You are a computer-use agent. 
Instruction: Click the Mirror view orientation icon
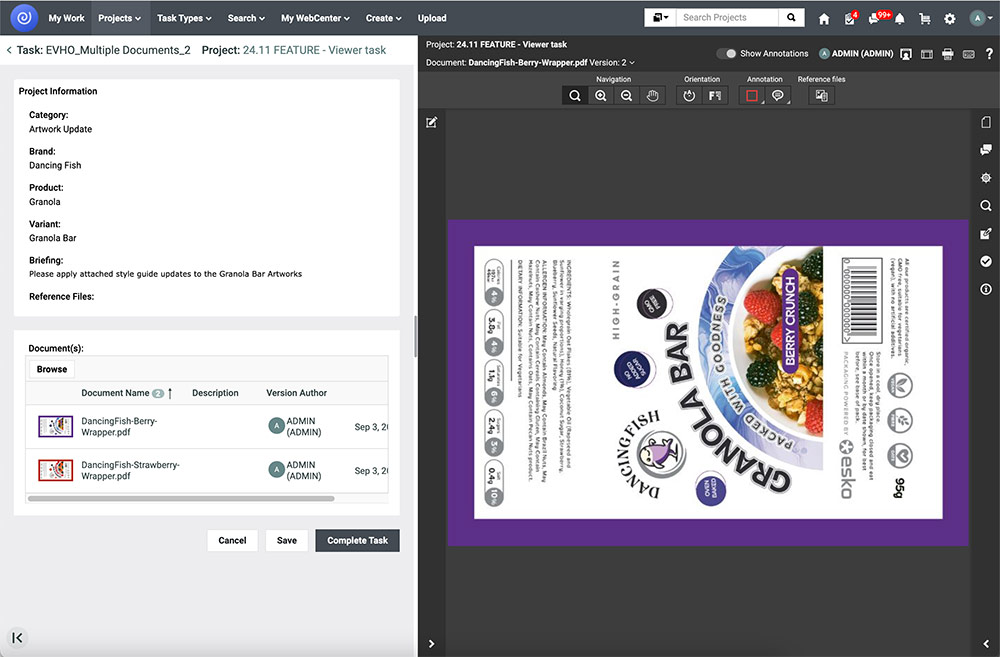[715, 96]
